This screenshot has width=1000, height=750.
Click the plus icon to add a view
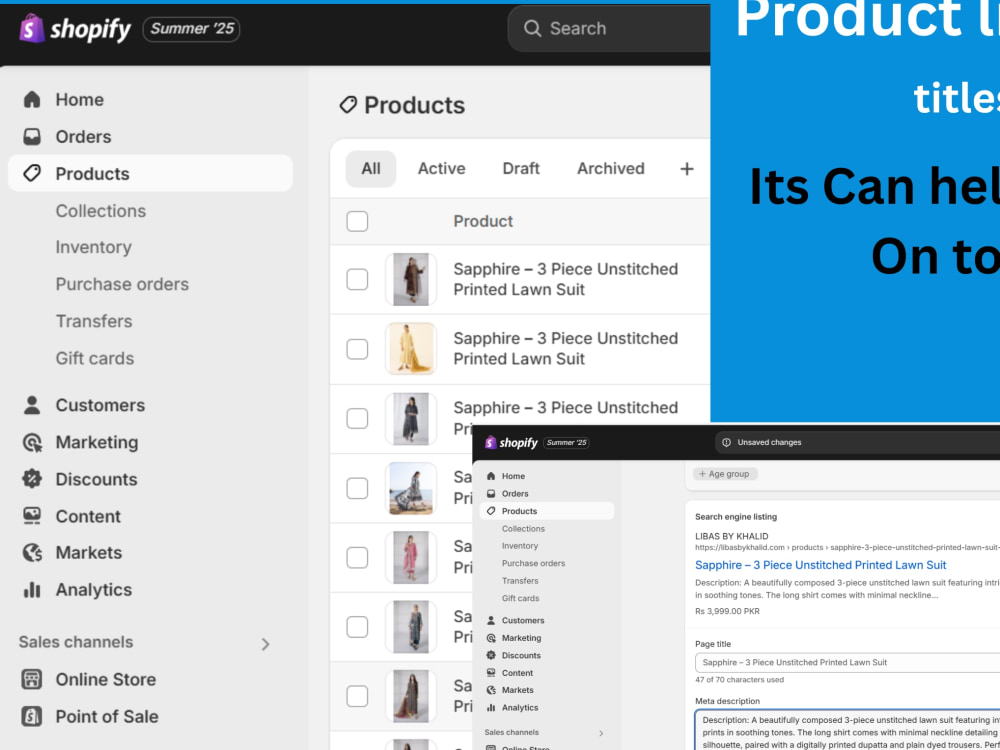point(687,169)
